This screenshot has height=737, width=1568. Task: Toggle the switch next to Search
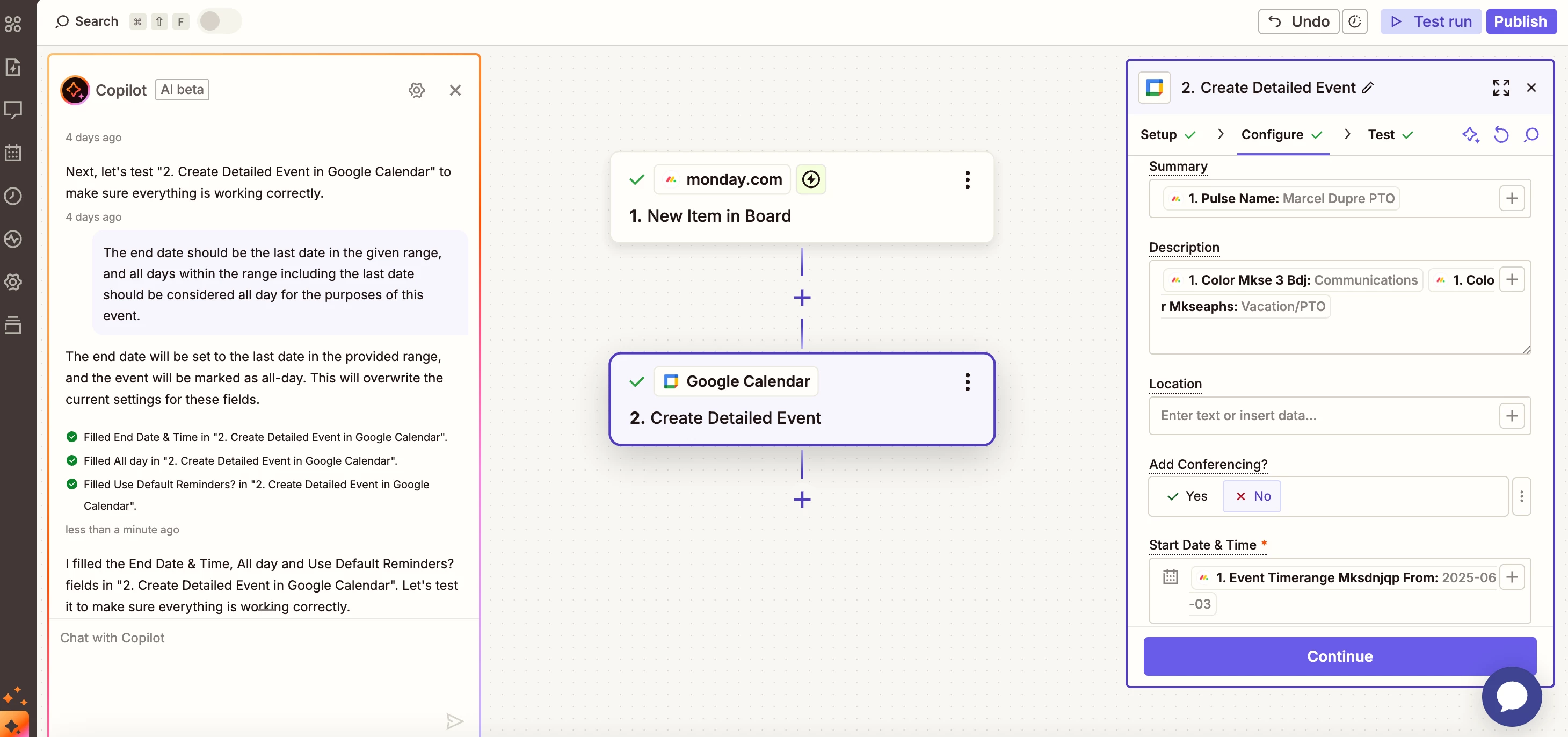point(220,21)
